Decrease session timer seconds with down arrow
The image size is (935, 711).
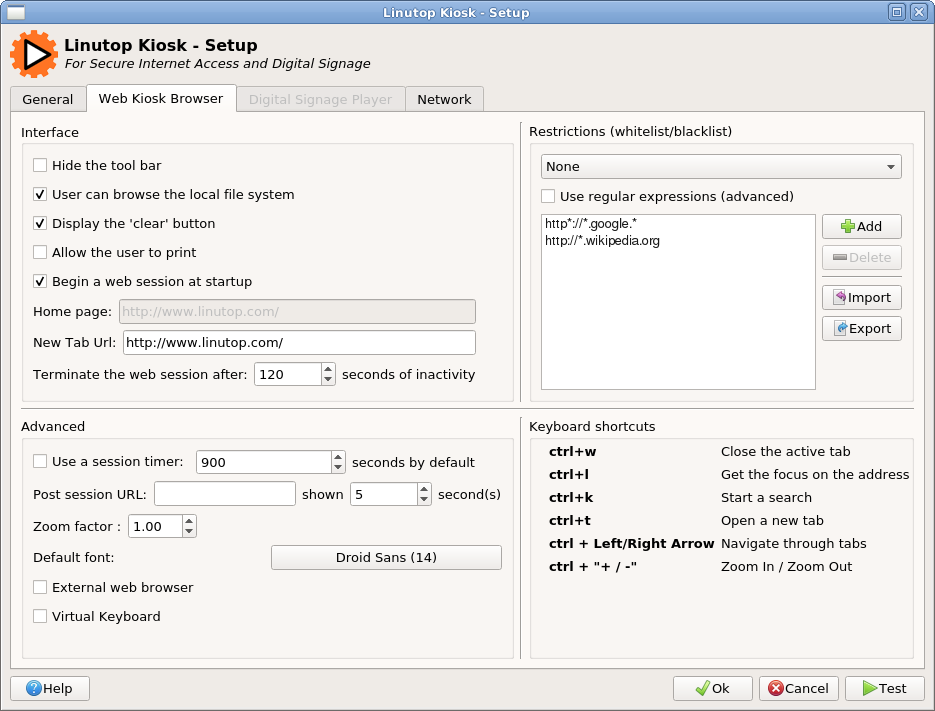pos(338,467)
